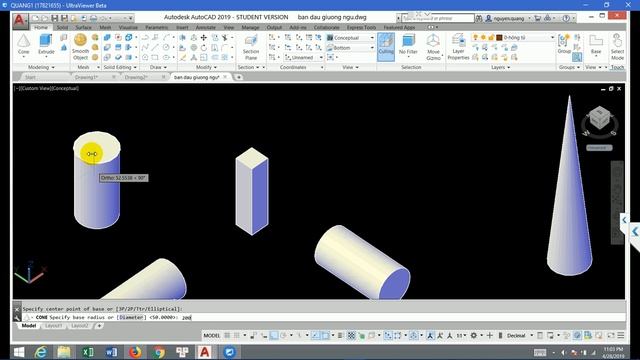Close the ban dau giuong ngu drawing tab
Screen dimensions: 640x360
point(225,77)
